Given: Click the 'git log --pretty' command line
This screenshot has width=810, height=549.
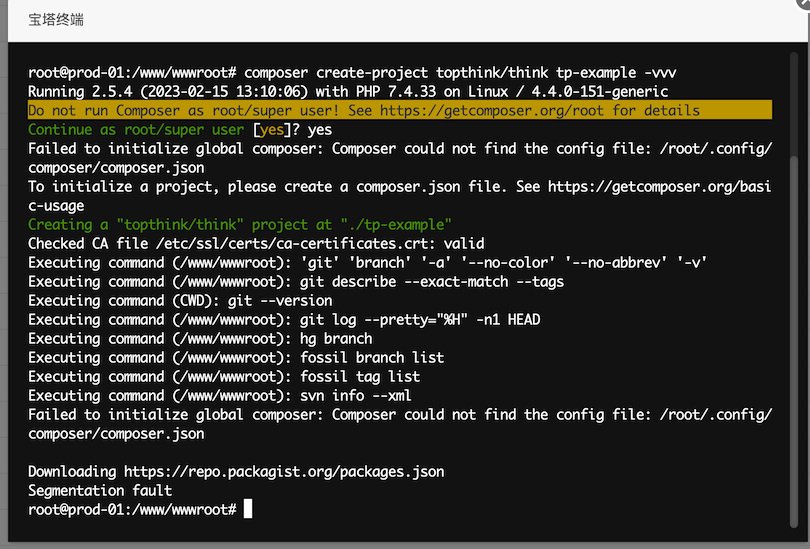Looking at the screenshot, I should (284, 320).
